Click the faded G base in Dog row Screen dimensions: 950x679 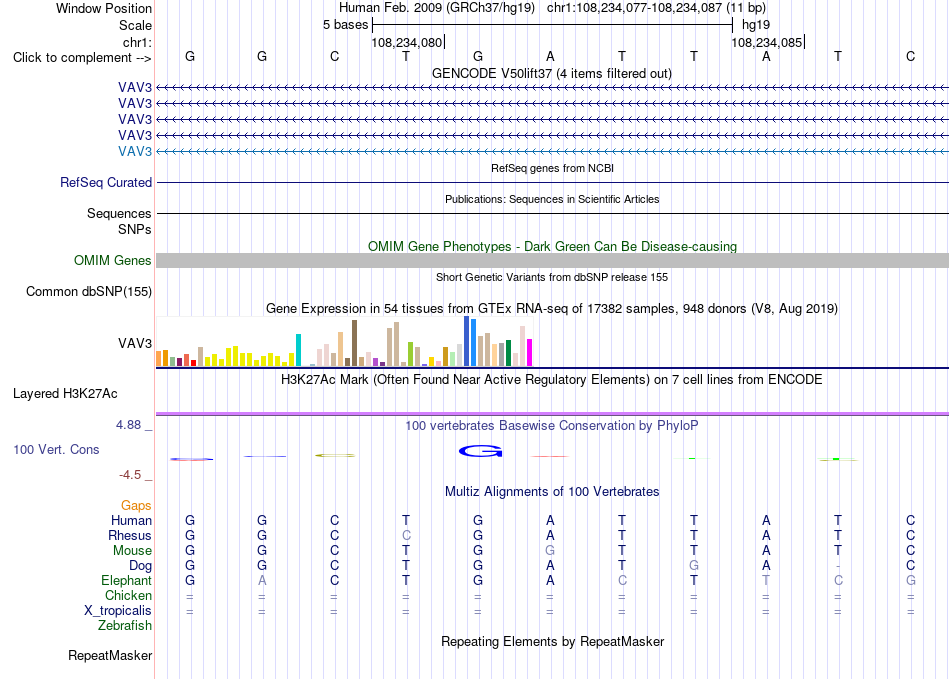tap(694, 566)
